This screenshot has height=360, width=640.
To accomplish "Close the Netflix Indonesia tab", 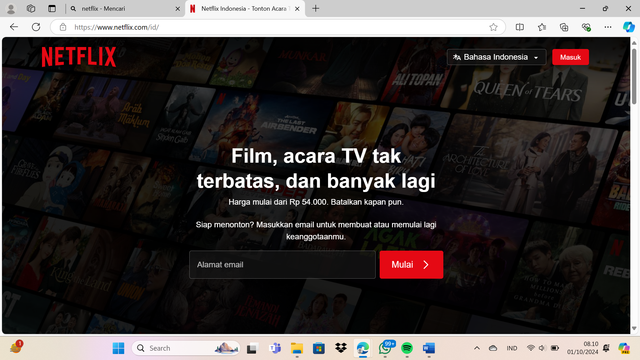I will (x=297, y=9).
